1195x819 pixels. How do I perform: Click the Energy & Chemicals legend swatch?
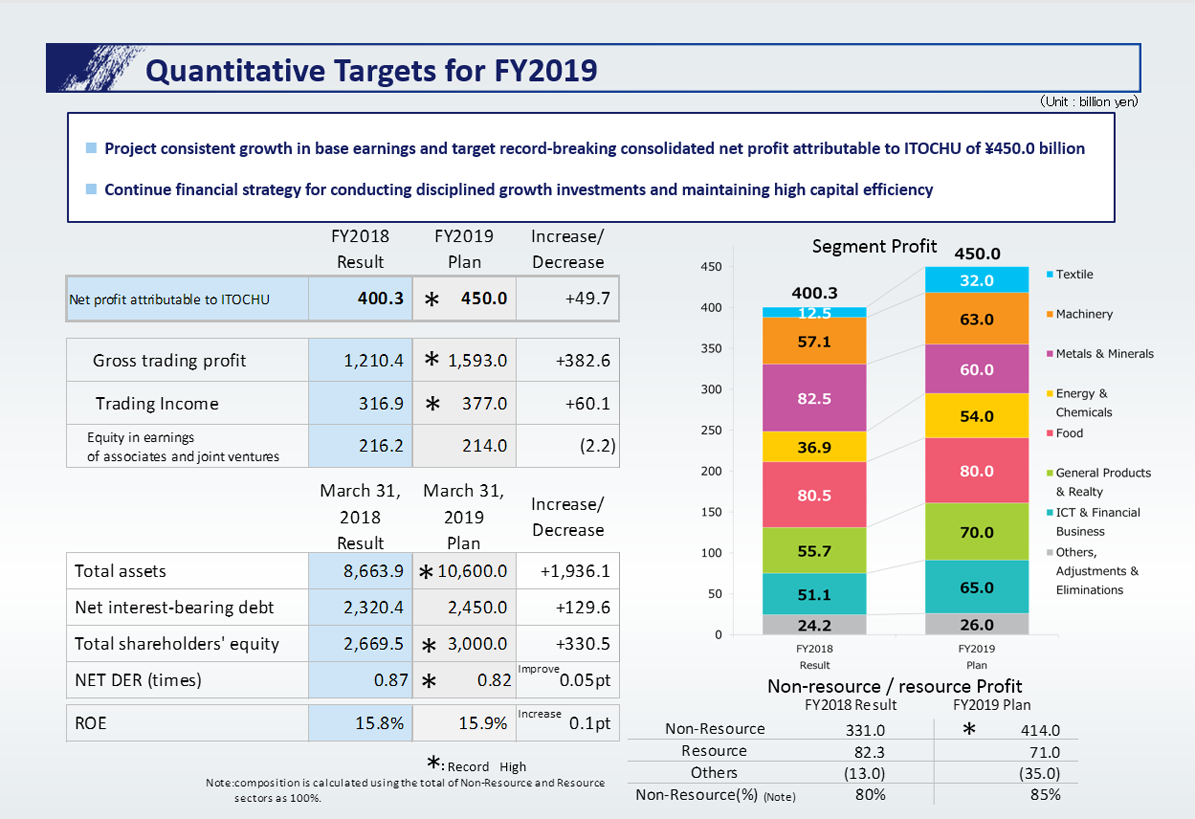pyautogui.click(x=1049, y=394)
